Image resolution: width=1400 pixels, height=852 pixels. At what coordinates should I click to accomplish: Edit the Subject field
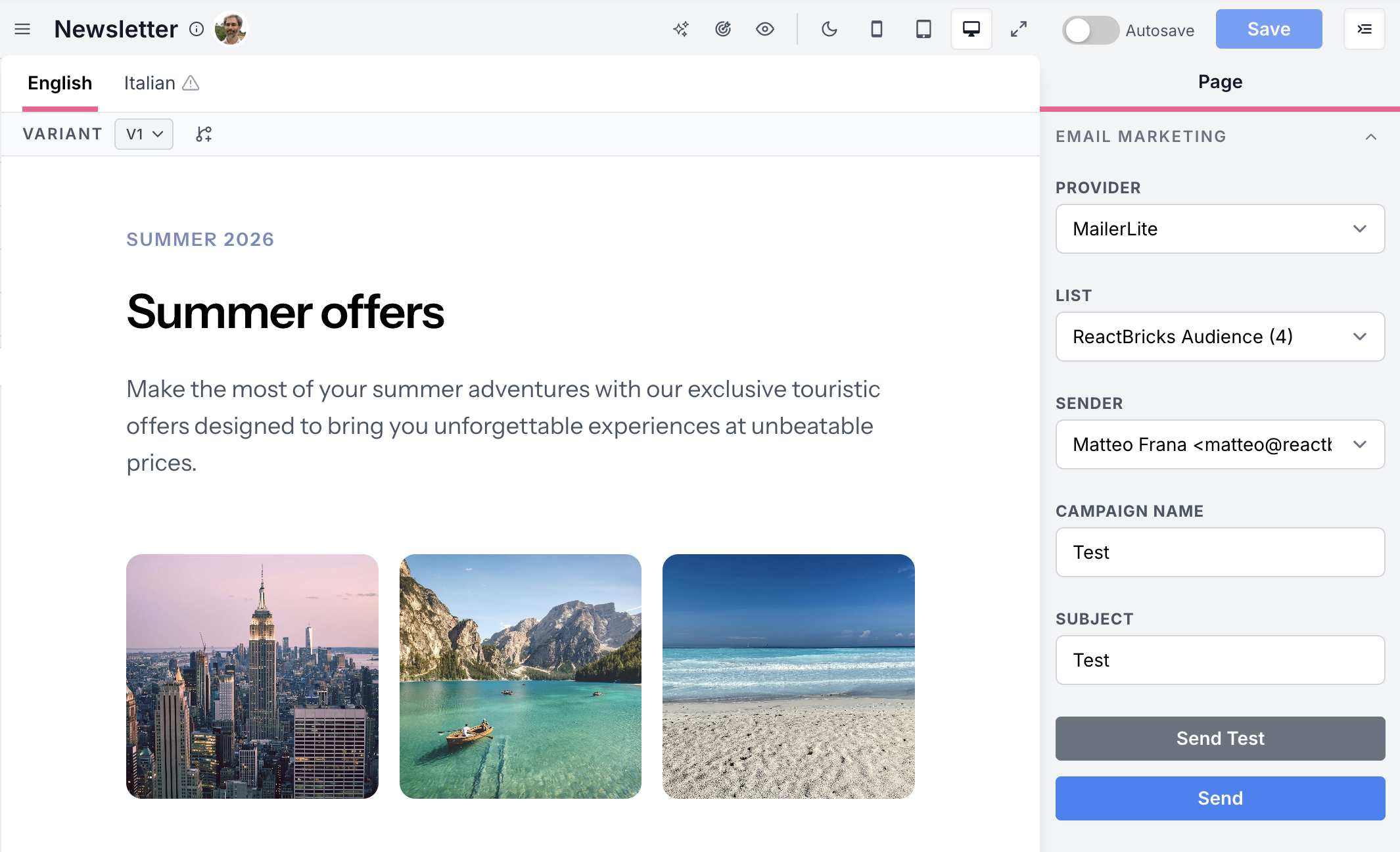[1220, 660]
